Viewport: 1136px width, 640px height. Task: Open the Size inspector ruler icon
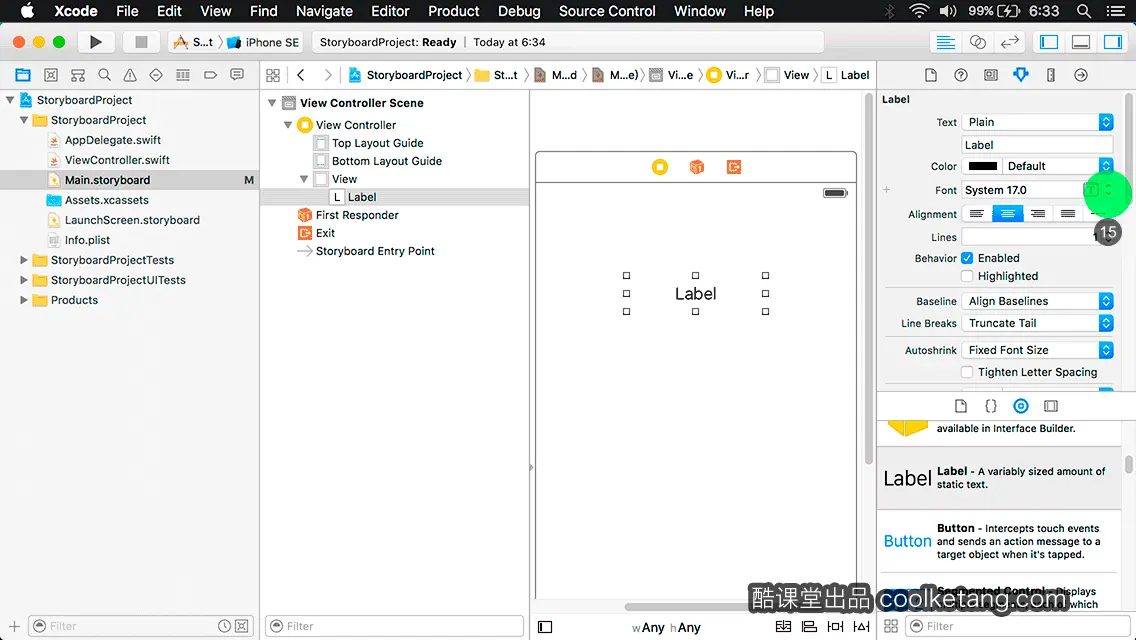click(x=1051, y=75)
